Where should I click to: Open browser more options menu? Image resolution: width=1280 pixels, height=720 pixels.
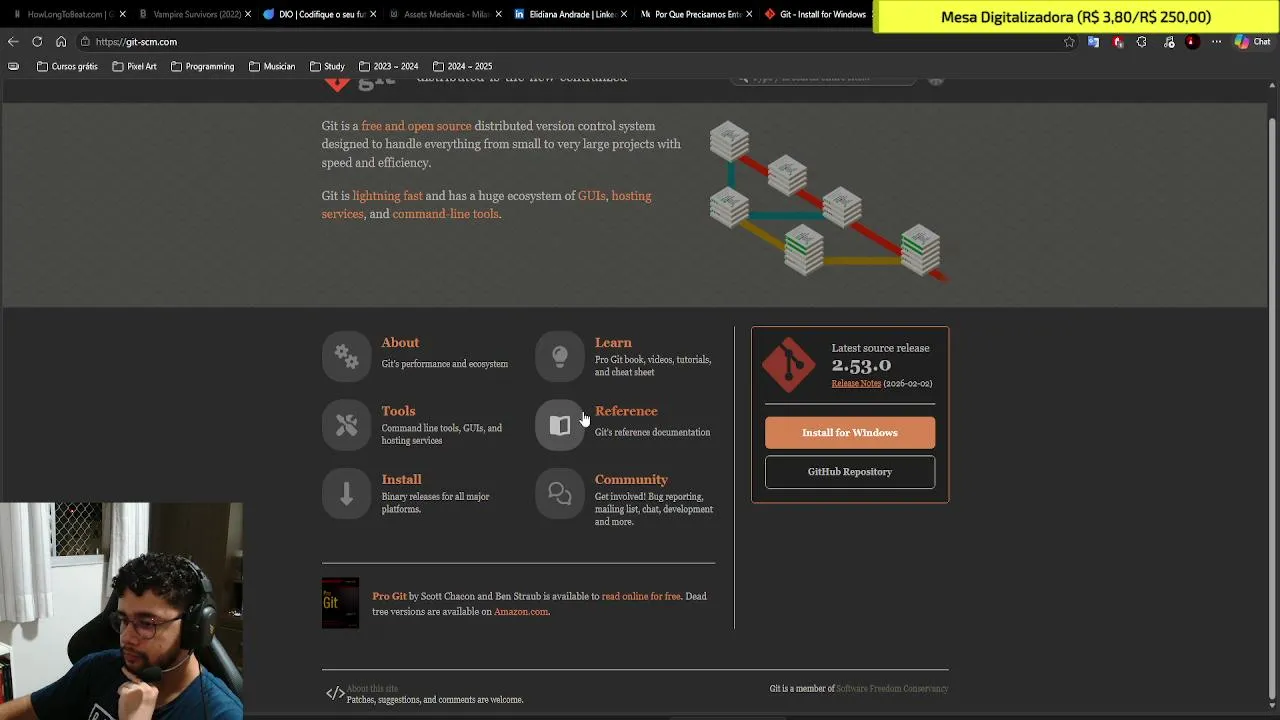coord(1216,42)
